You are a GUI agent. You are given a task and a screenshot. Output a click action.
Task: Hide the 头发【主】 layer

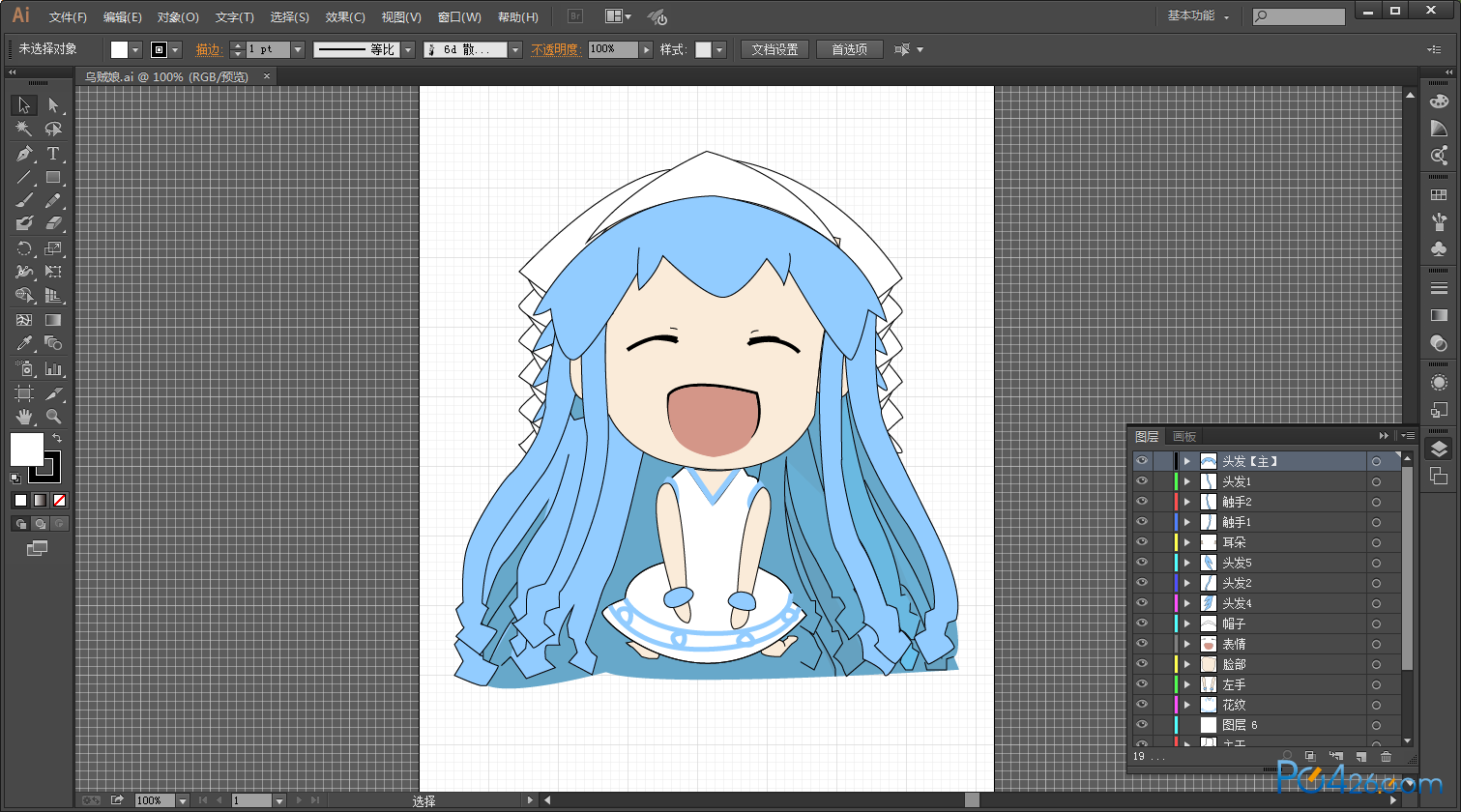pos(1142,461)
